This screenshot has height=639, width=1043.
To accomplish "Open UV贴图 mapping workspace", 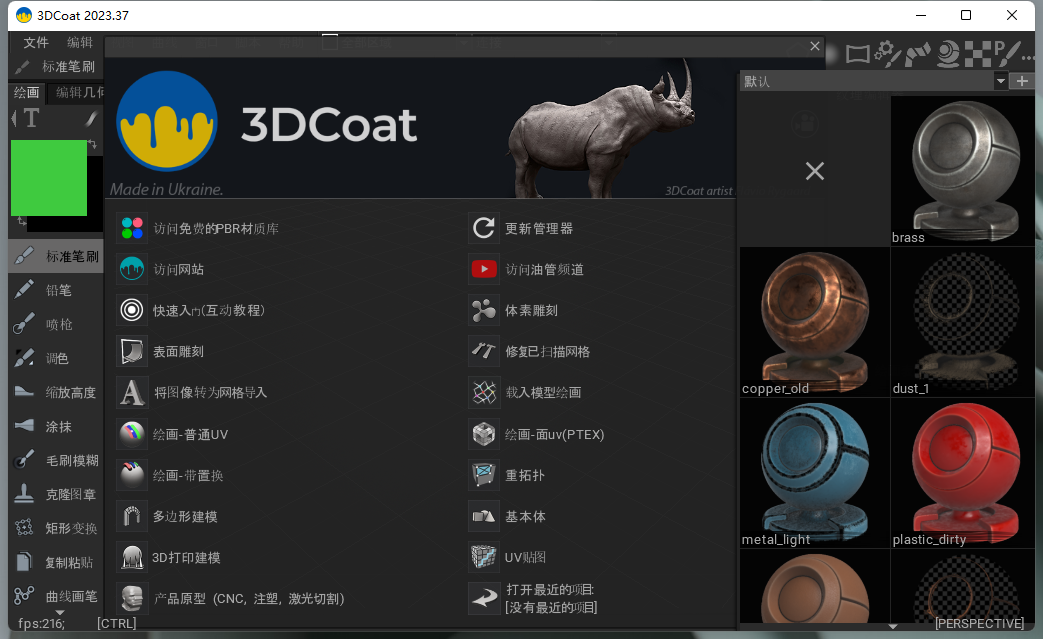I will tap(508, 557).
